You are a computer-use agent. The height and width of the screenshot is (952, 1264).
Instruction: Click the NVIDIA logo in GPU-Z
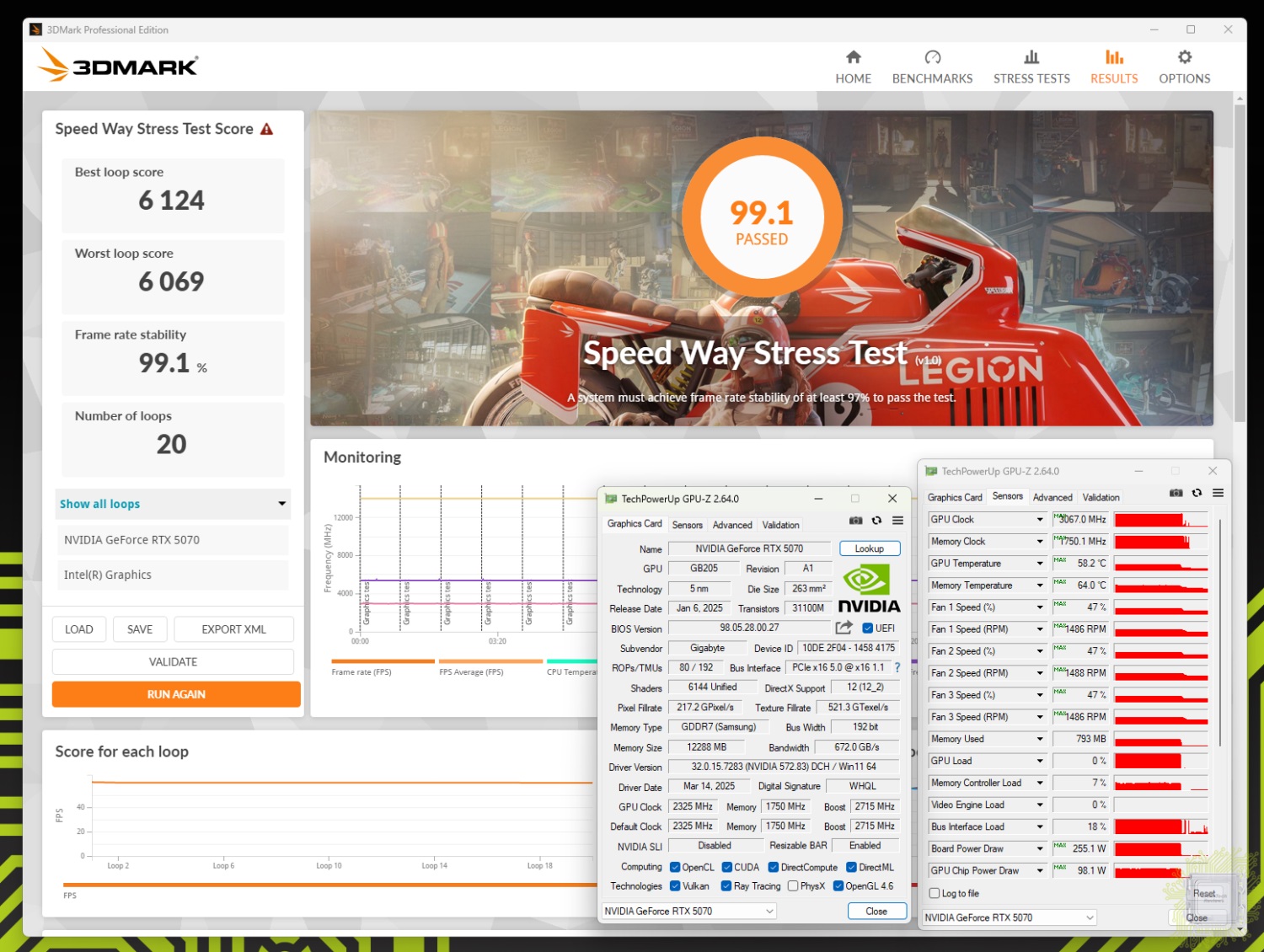(x=869, y=589)
